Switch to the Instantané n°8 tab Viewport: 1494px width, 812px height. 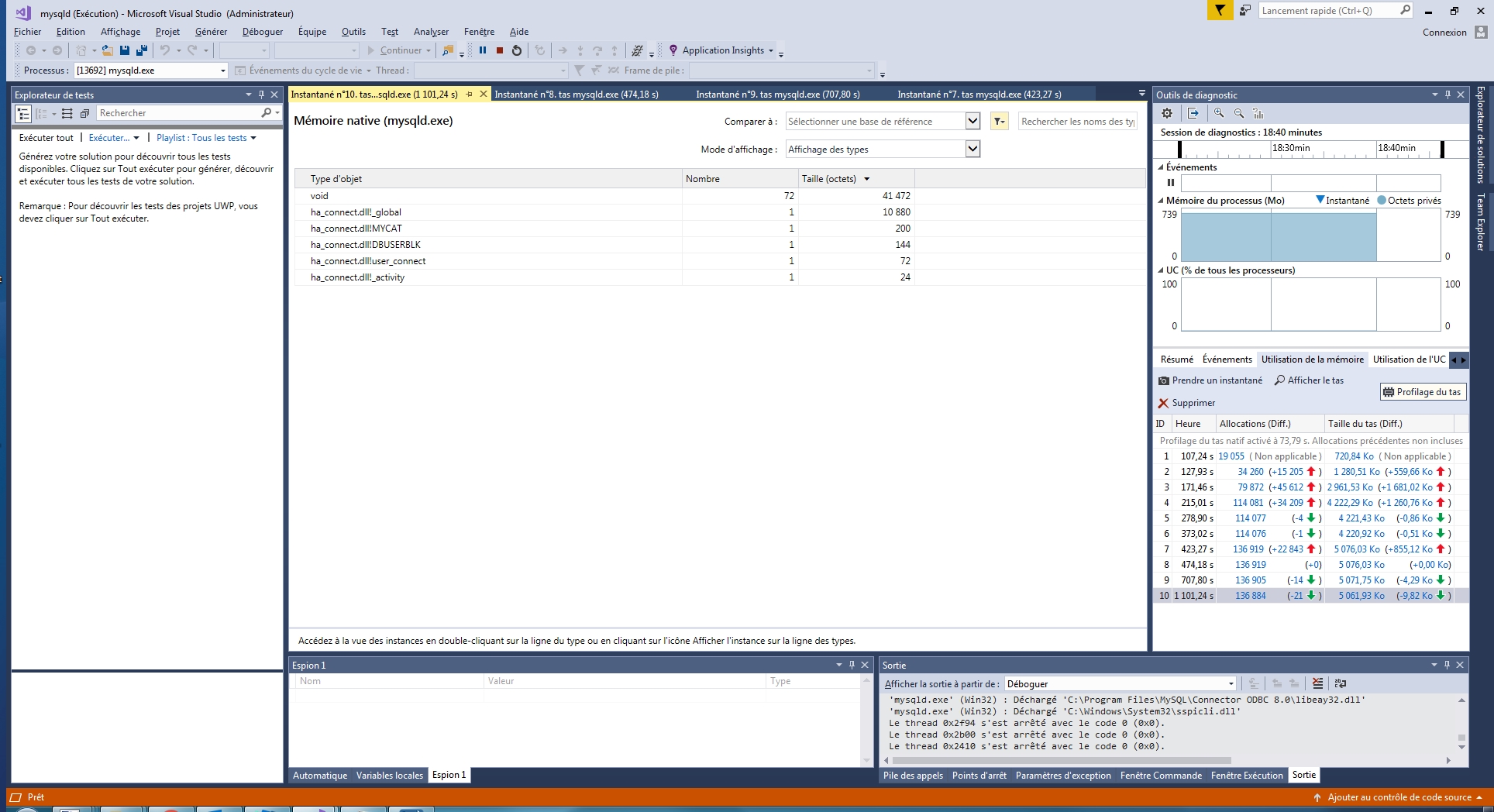pos(576,95)
